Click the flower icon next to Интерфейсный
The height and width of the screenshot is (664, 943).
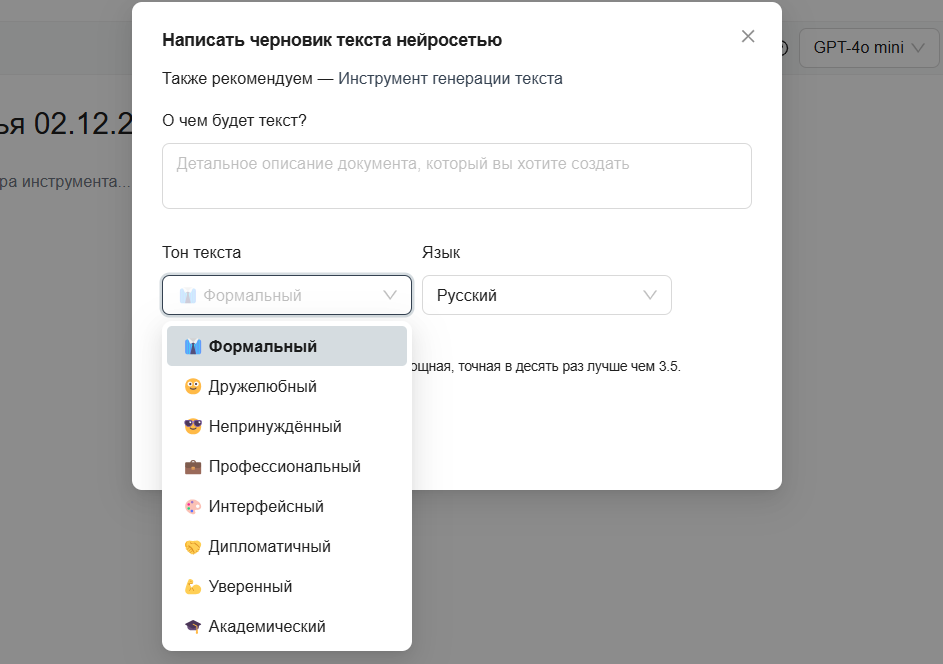point(192,506)
